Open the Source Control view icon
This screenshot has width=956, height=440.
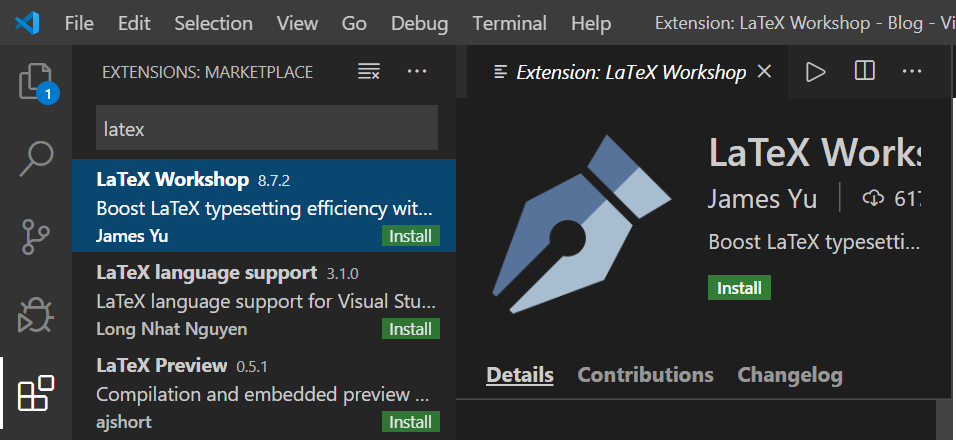pos(36,237)
